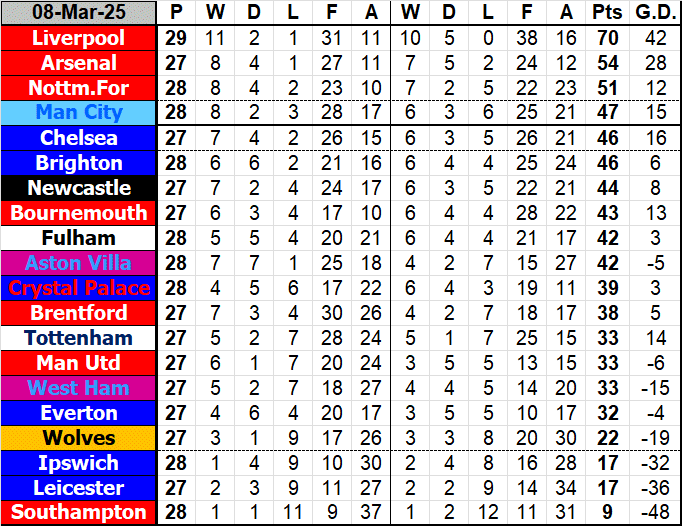Select the West Ham team name
The image size is (682, 526).
(79, 388)
